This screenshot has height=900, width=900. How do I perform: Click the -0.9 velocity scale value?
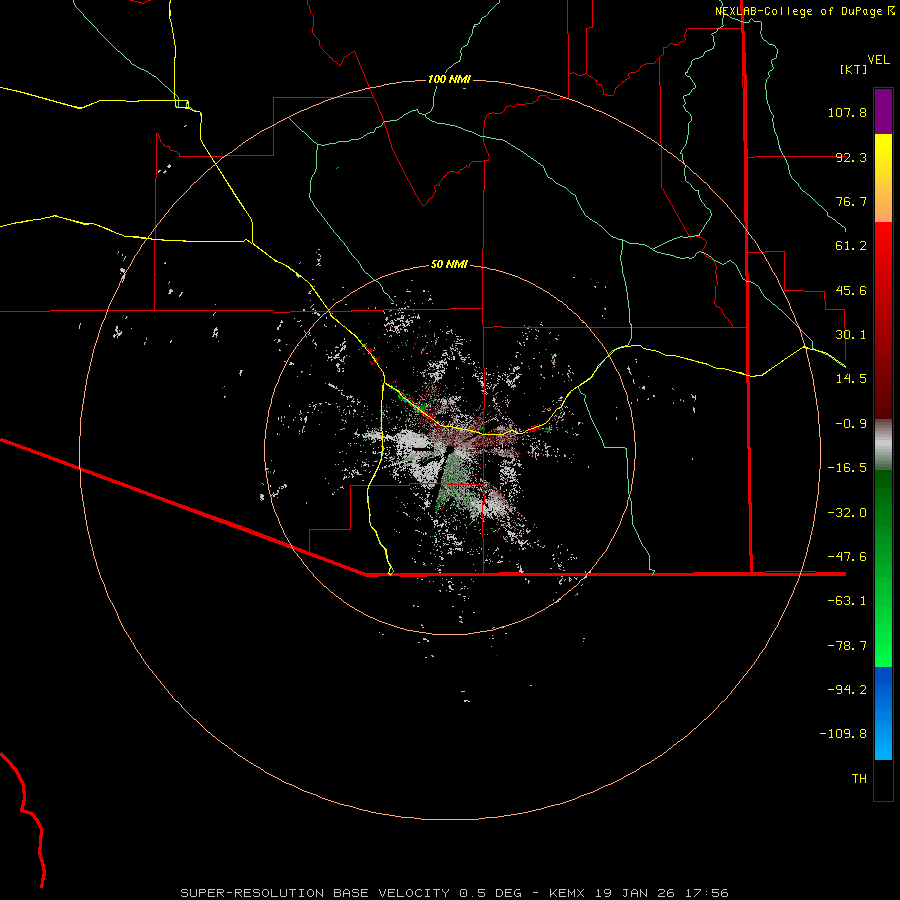click(851, 424)
